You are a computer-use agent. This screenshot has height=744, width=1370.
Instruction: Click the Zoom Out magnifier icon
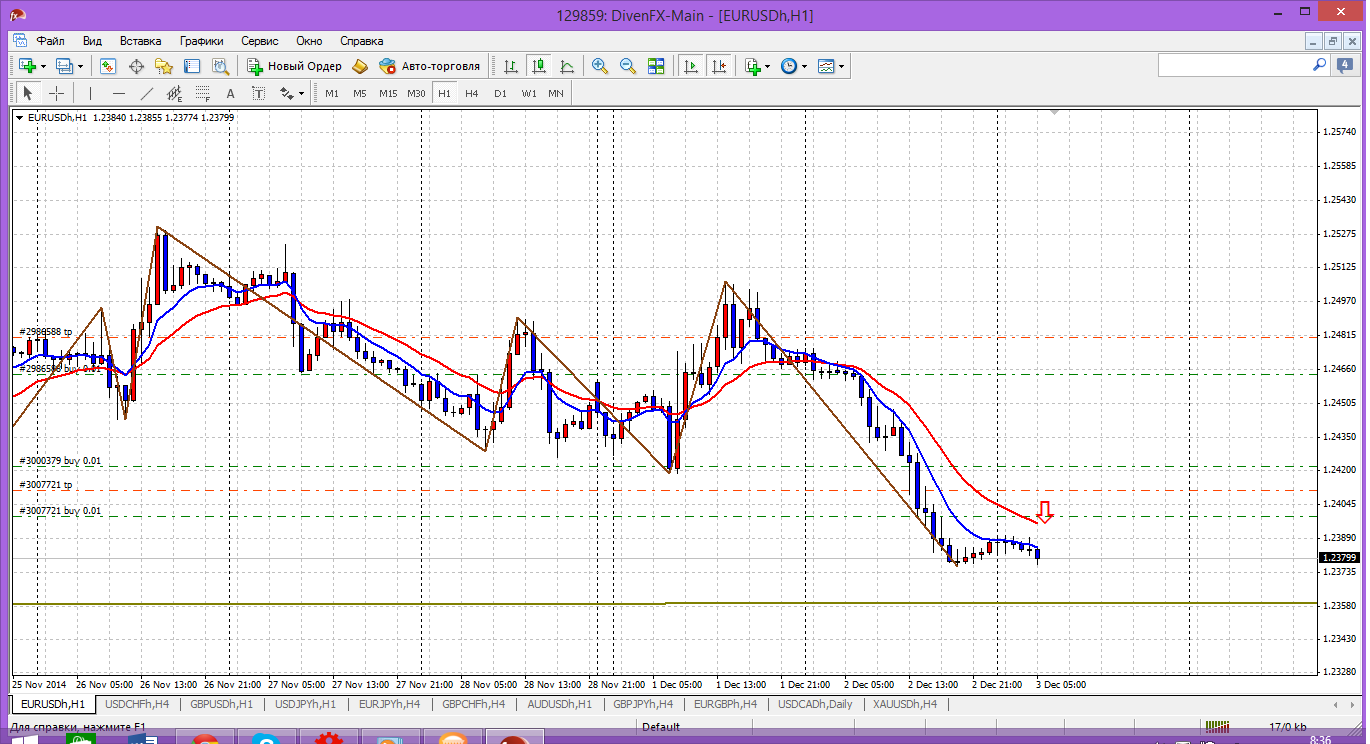628,66
